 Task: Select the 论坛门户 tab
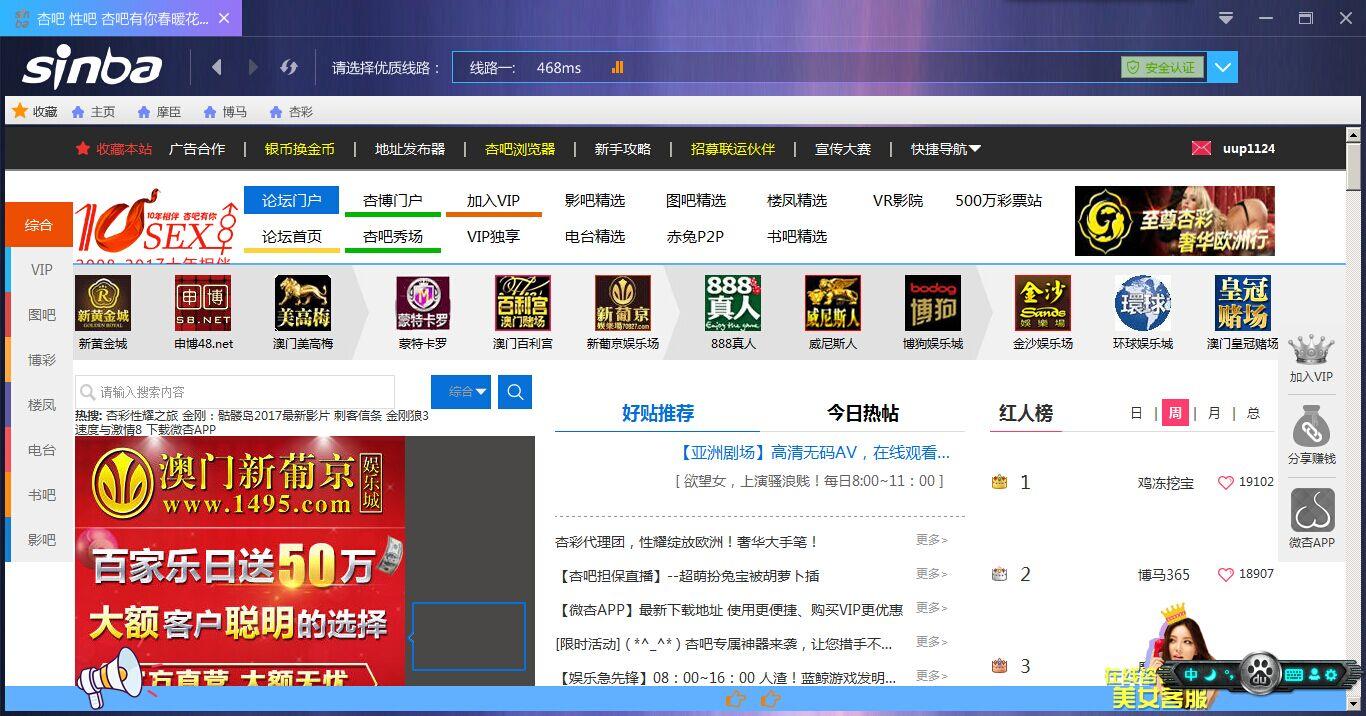(x=292, y=200)
